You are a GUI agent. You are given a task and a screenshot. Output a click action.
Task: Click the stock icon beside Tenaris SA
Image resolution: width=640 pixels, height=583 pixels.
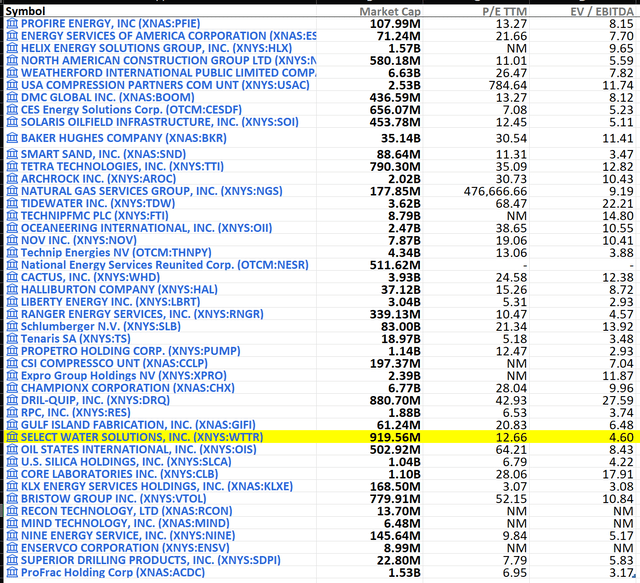click(12, 338)
